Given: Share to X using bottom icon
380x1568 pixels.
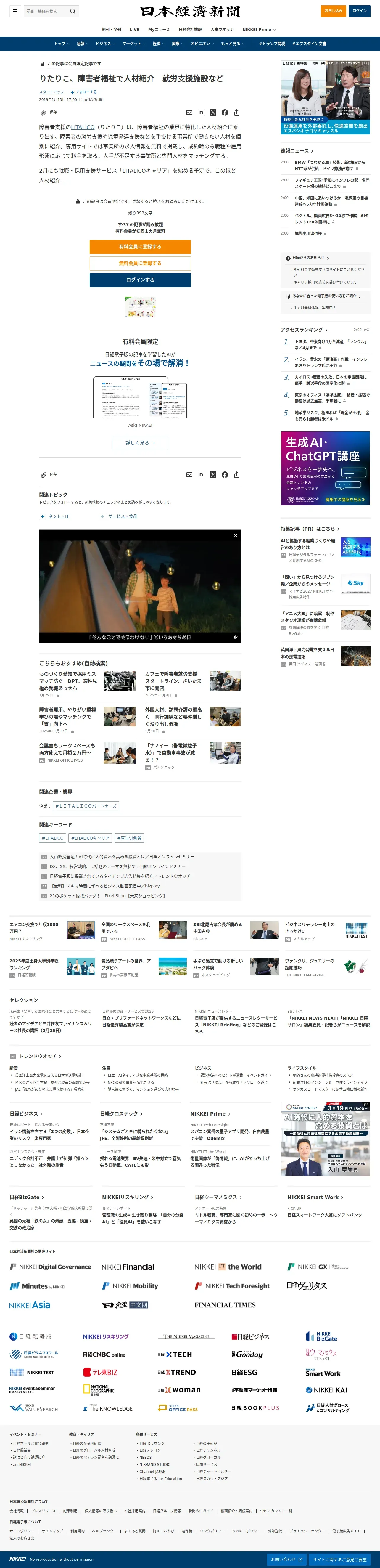Looking at the screenshot, I should pos(213,475).
